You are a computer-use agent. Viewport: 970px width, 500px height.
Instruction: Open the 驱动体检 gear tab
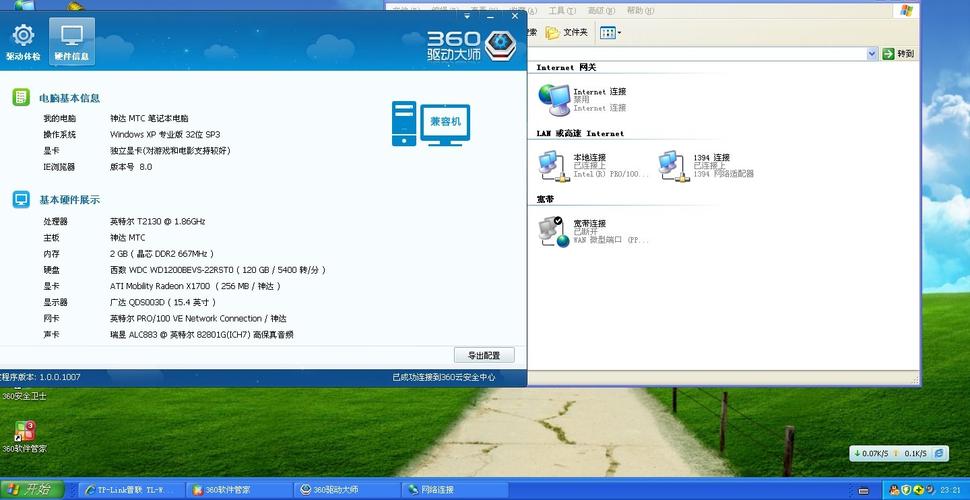point(22,42)
